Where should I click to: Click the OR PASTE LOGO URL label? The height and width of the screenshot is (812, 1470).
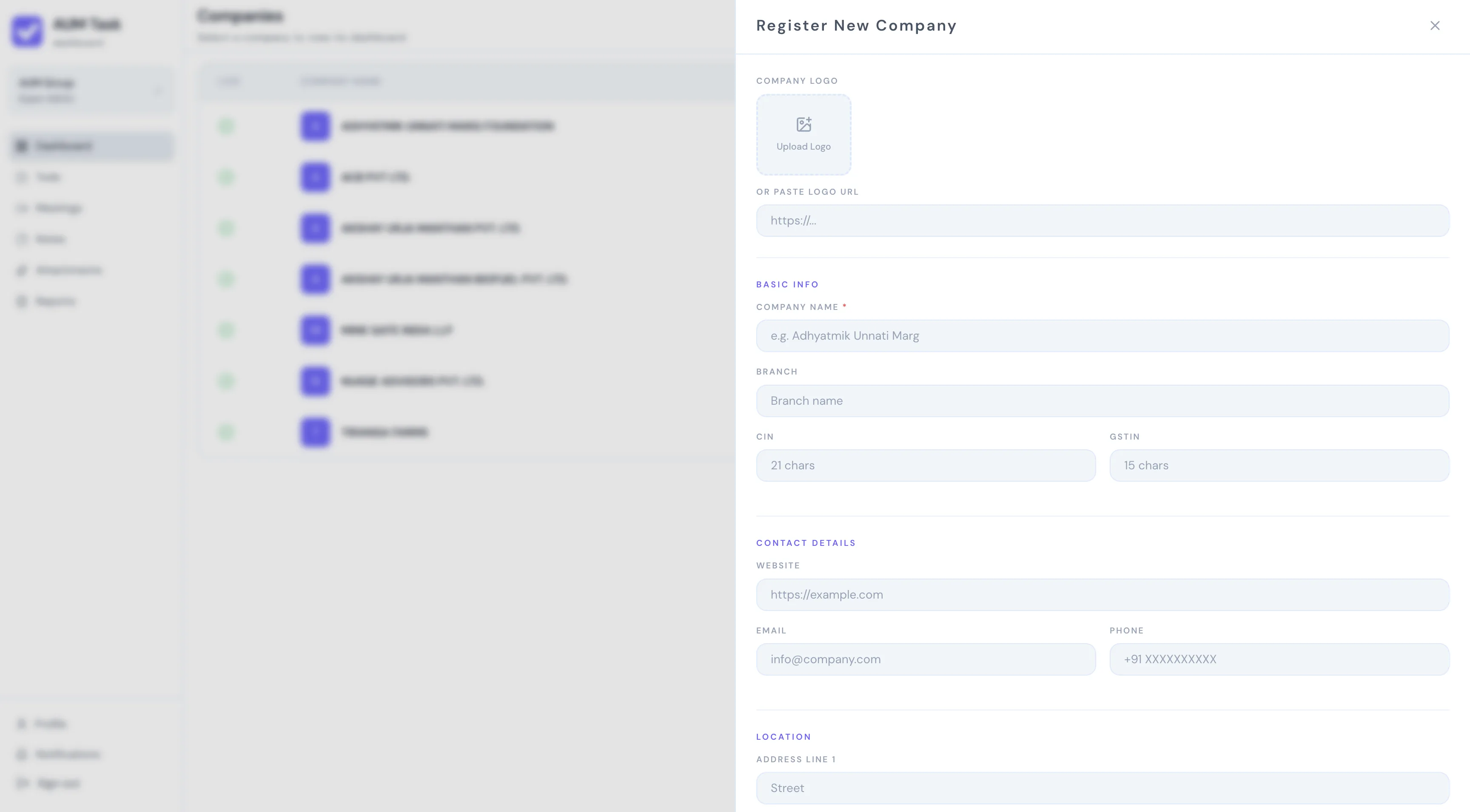pyautogui.click(x=807, y=192)
